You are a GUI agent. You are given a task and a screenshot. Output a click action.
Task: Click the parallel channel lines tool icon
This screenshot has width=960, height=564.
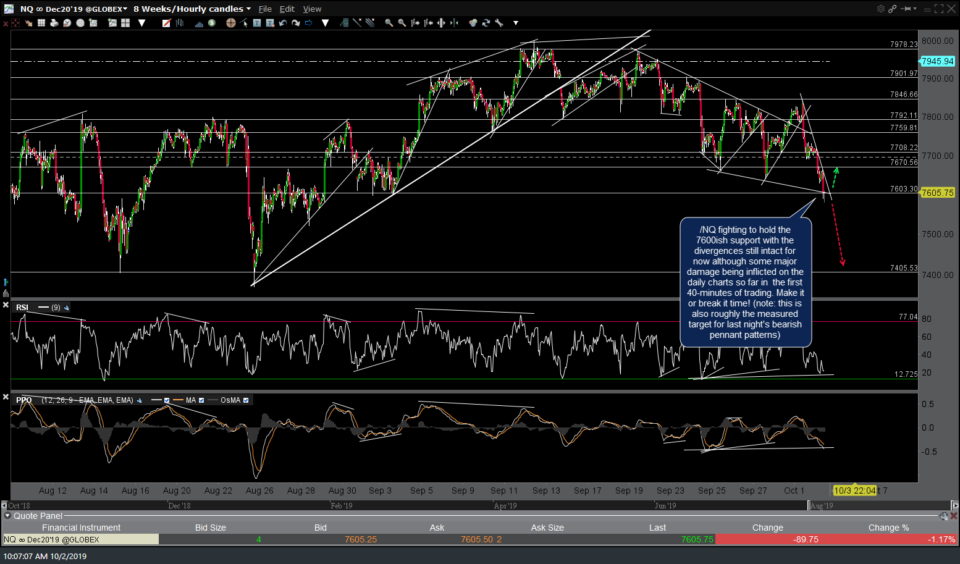[370, 23]
